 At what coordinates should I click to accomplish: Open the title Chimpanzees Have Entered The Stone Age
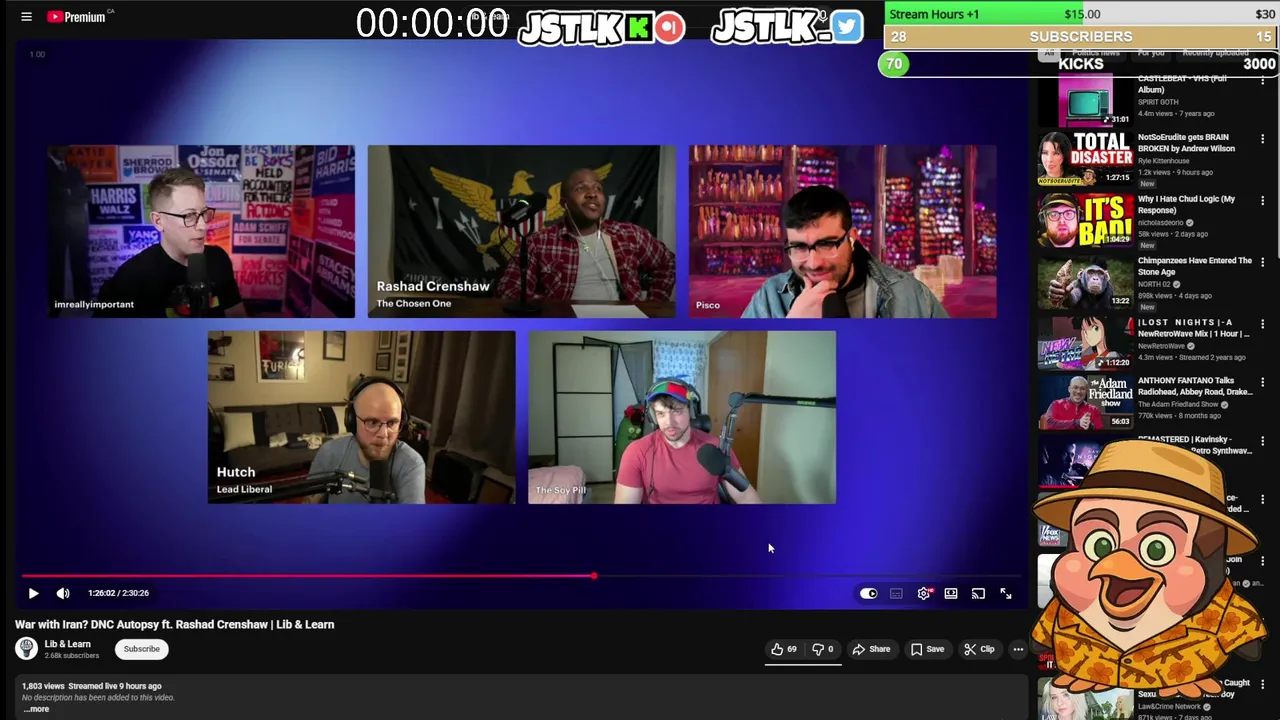(x=1194, y=266)
